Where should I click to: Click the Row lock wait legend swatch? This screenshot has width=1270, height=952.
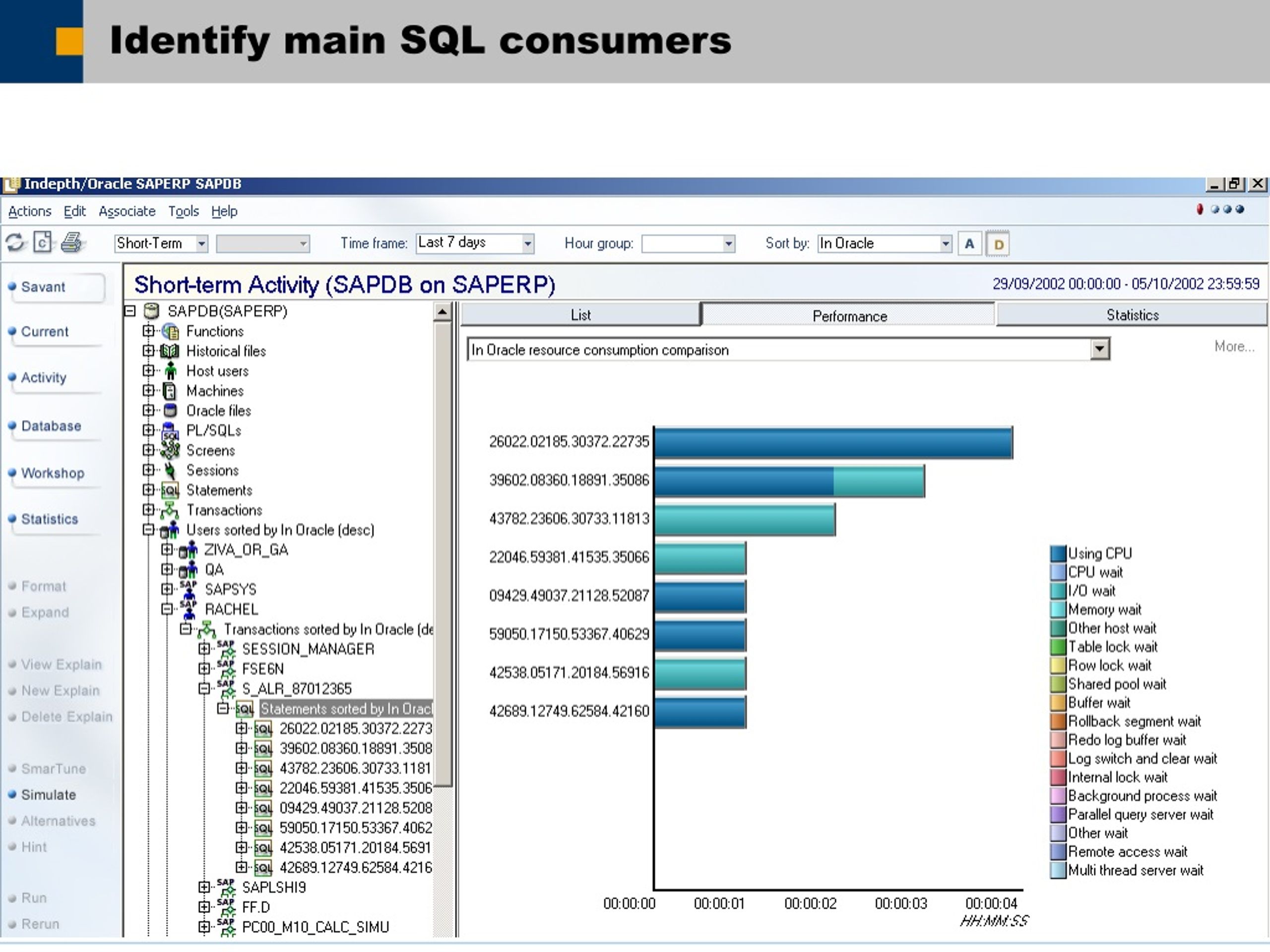coord(1058,665)
